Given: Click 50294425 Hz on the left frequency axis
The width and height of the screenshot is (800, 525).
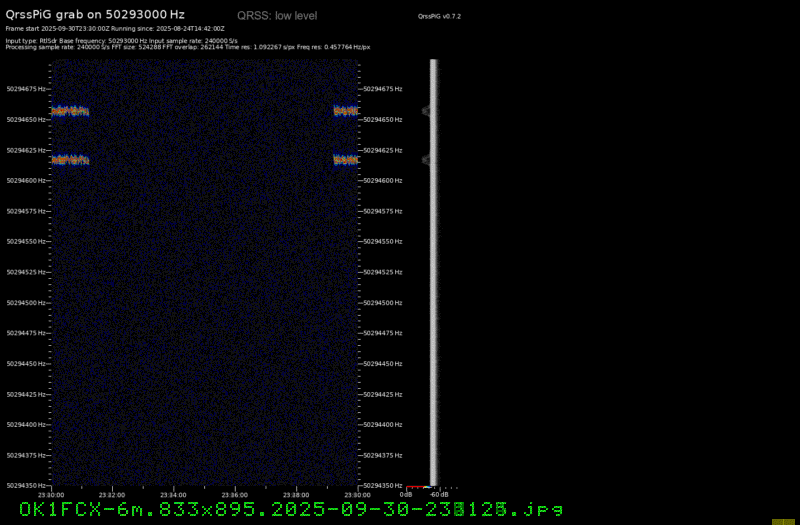Looking at the screenshot, I should click(26, 394).
